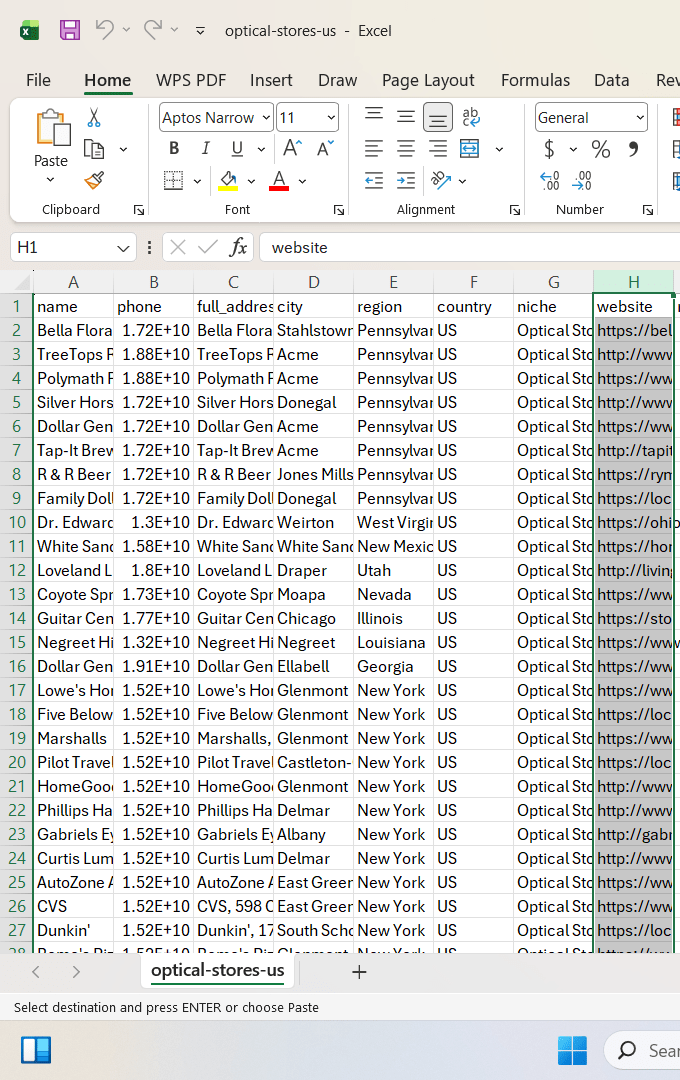Click the Insert Function fx button

238,247
